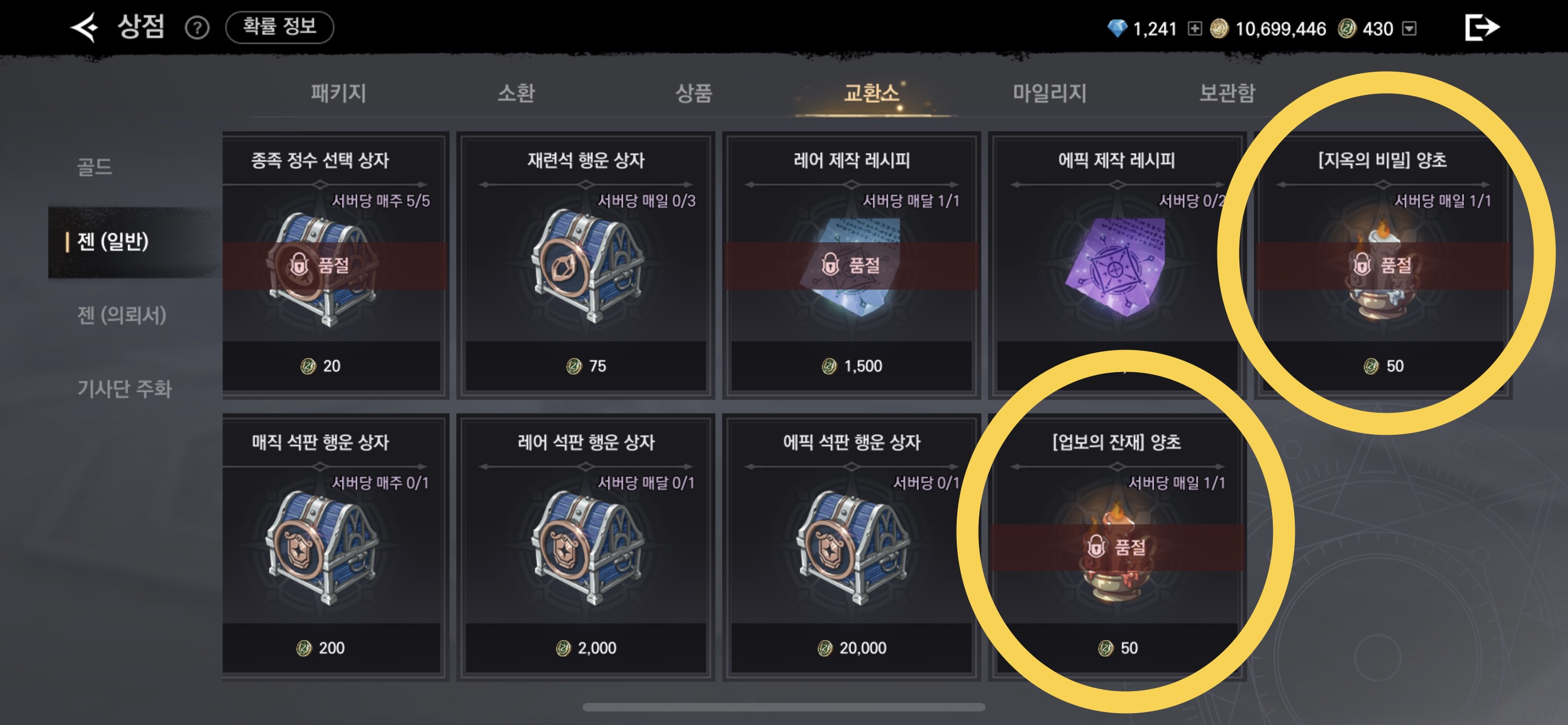Image resolution: width=1568 pixels, height=725 pixels.
Task: Buy 레어 석판 행운 상자 for 2,000
Action: coord(585,648)
